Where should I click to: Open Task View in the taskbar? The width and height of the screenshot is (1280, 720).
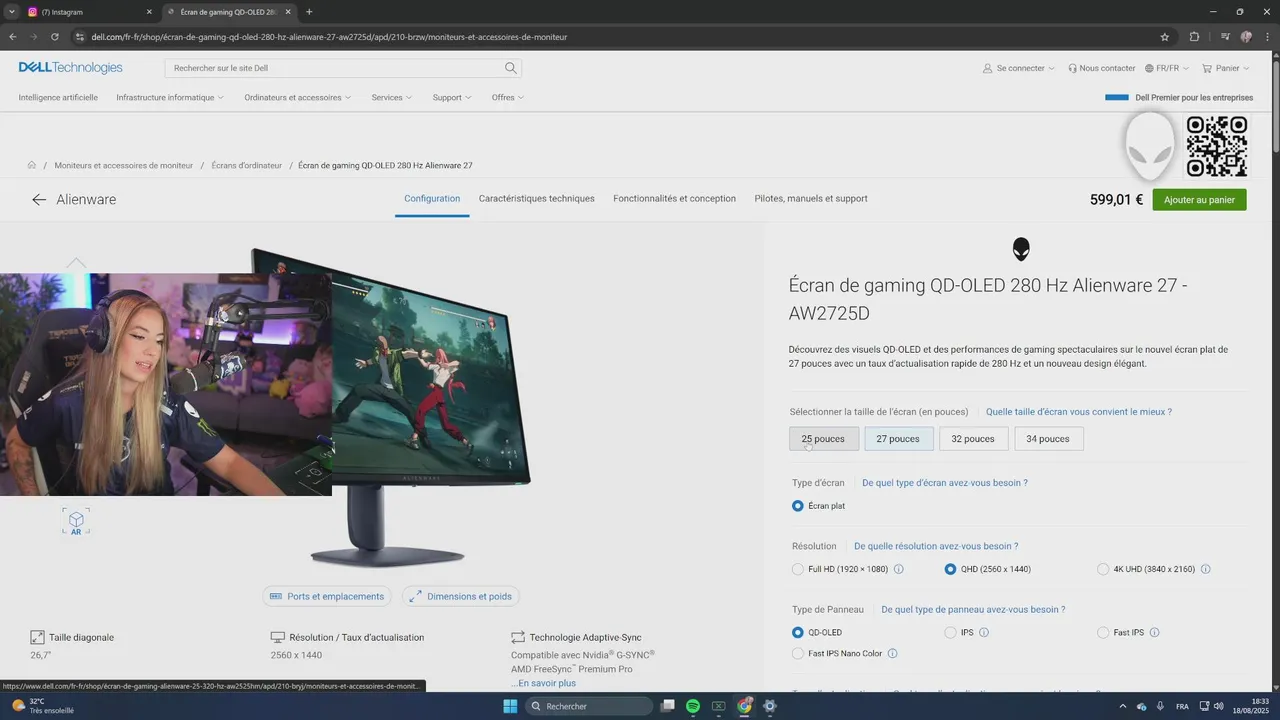pyautogui.click(x=668, y=706)
